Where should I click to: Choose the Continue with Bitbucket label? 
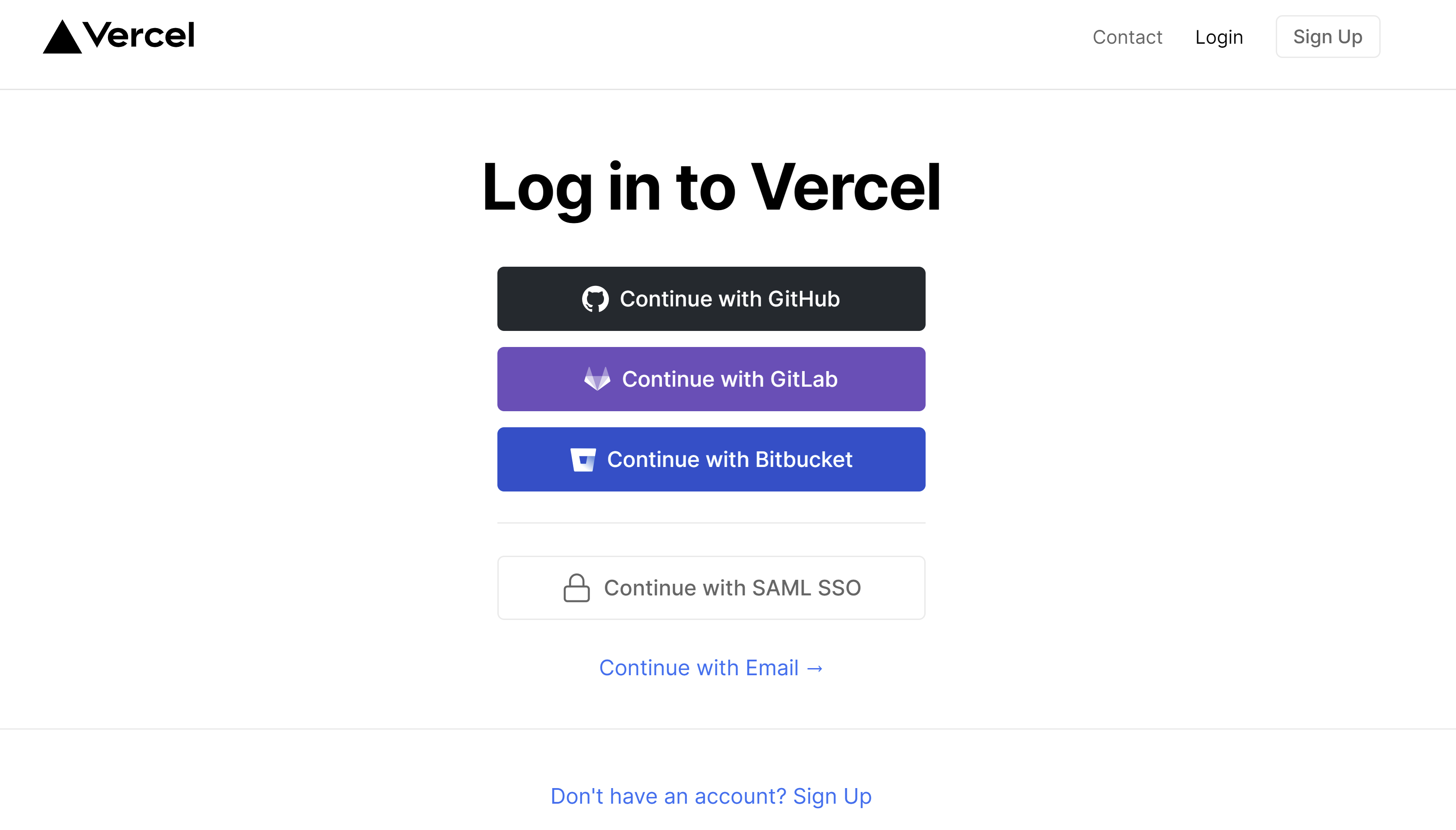pyautogui.click(x=730, y=459)
